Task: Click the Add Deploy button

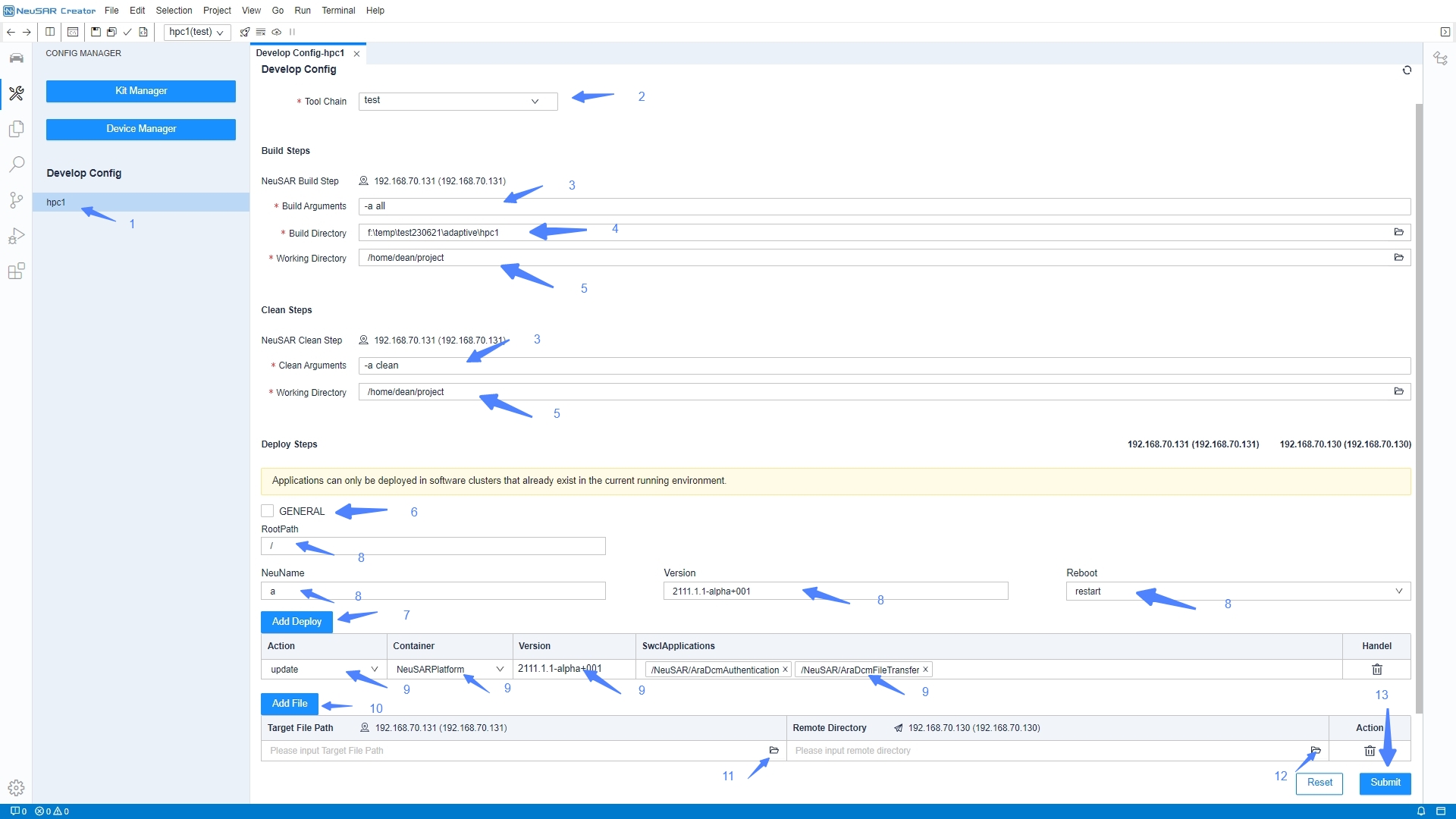Action: (x=297, y=622)
